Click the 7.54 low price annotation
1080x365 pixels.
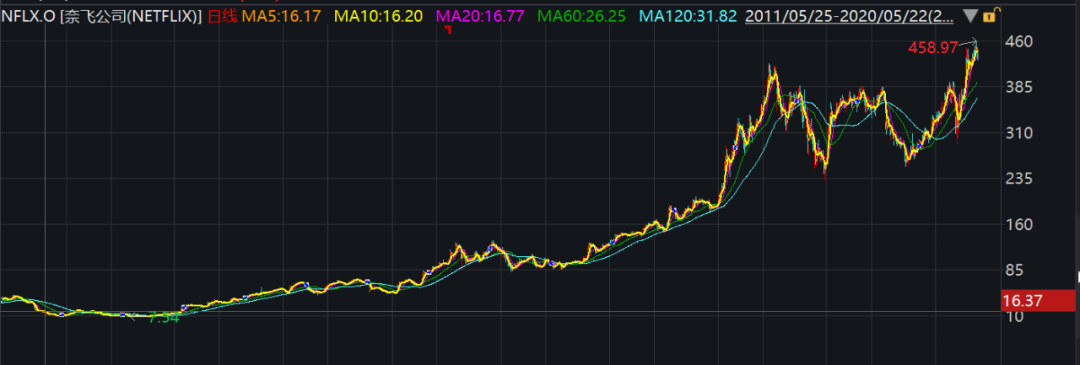[164, 319]
